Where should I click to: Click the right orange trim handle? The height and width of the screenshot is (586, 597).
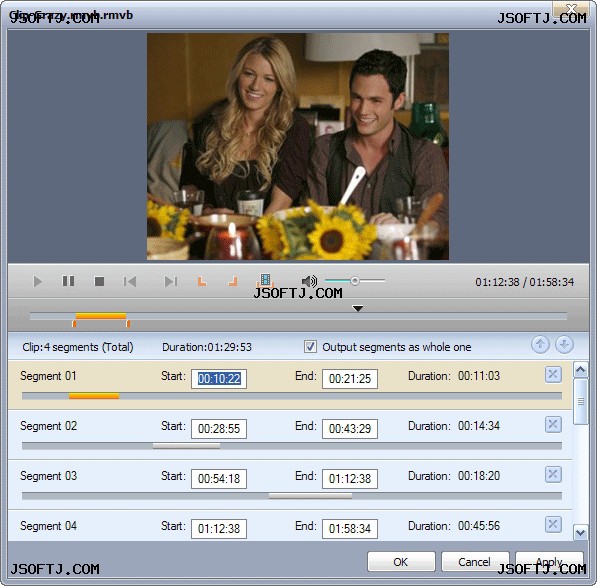pyautogui.click(x=128, y=324)
